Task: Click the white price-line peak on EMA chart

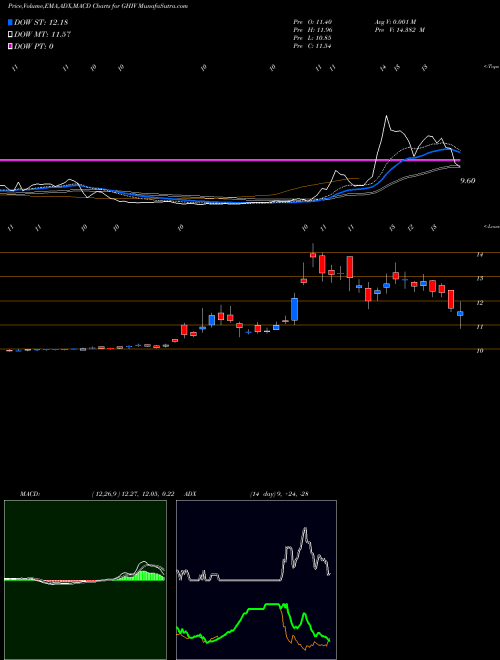Action: (x=386, y=117)
